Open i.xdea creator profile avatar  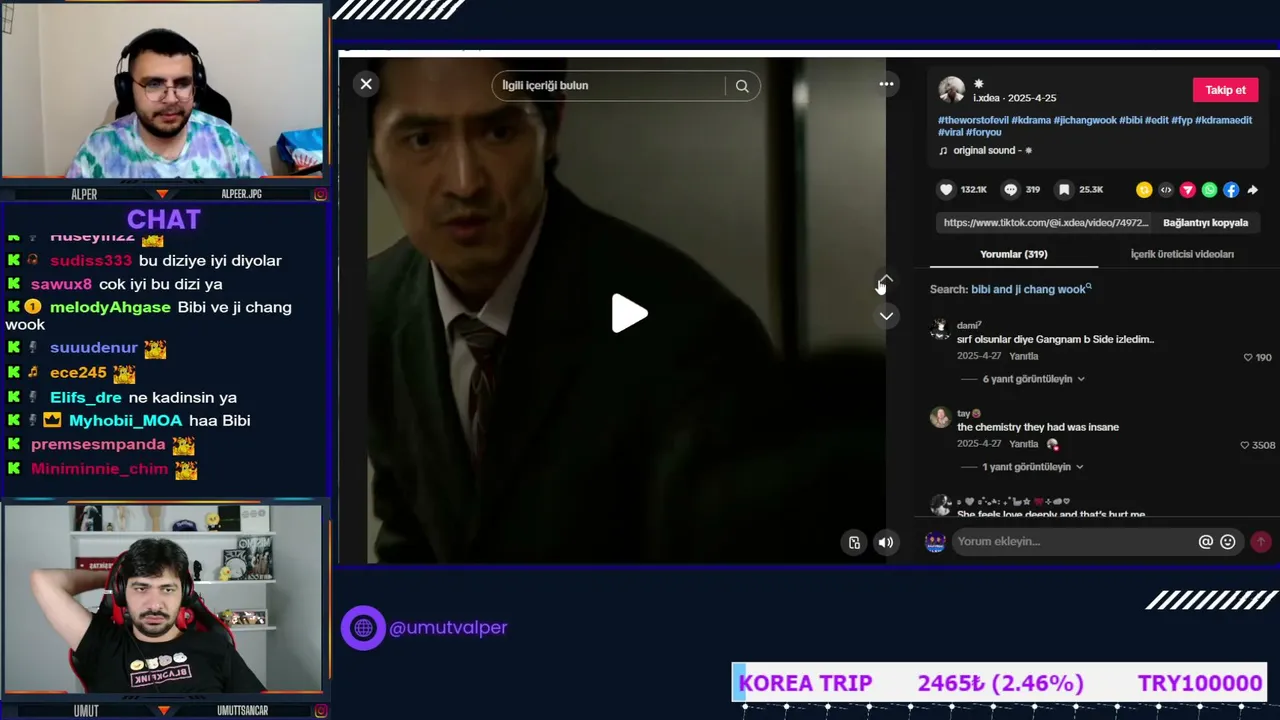tap(952, 90)
